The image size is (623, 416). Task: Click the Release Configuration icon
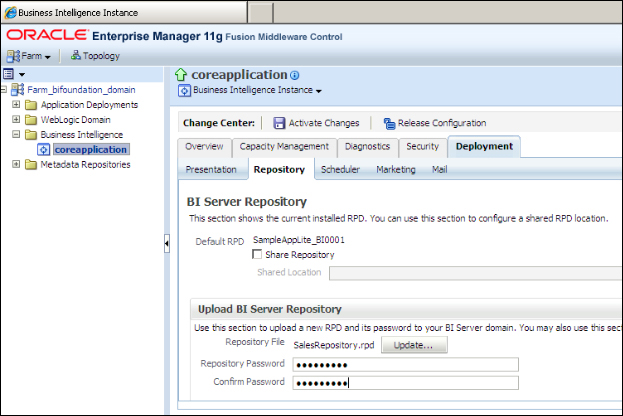[388, 124]
